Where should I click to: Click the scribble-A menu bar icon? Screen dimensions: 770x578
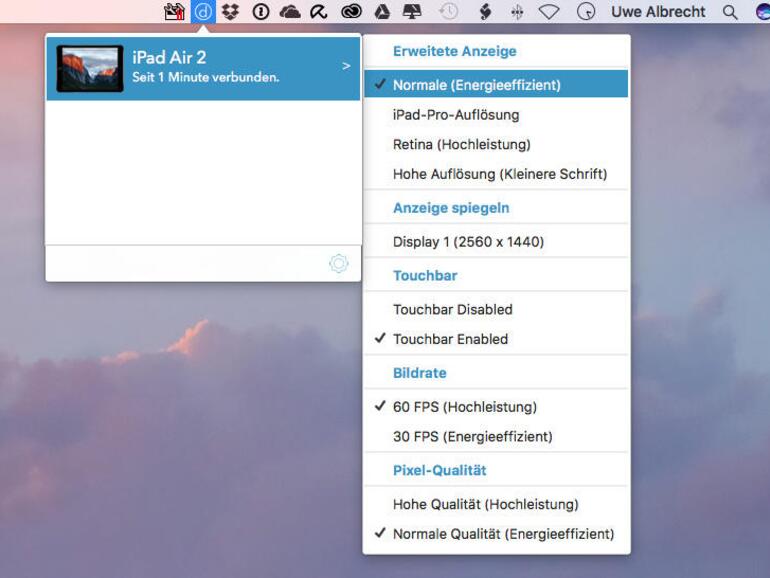tap(319, 11)
